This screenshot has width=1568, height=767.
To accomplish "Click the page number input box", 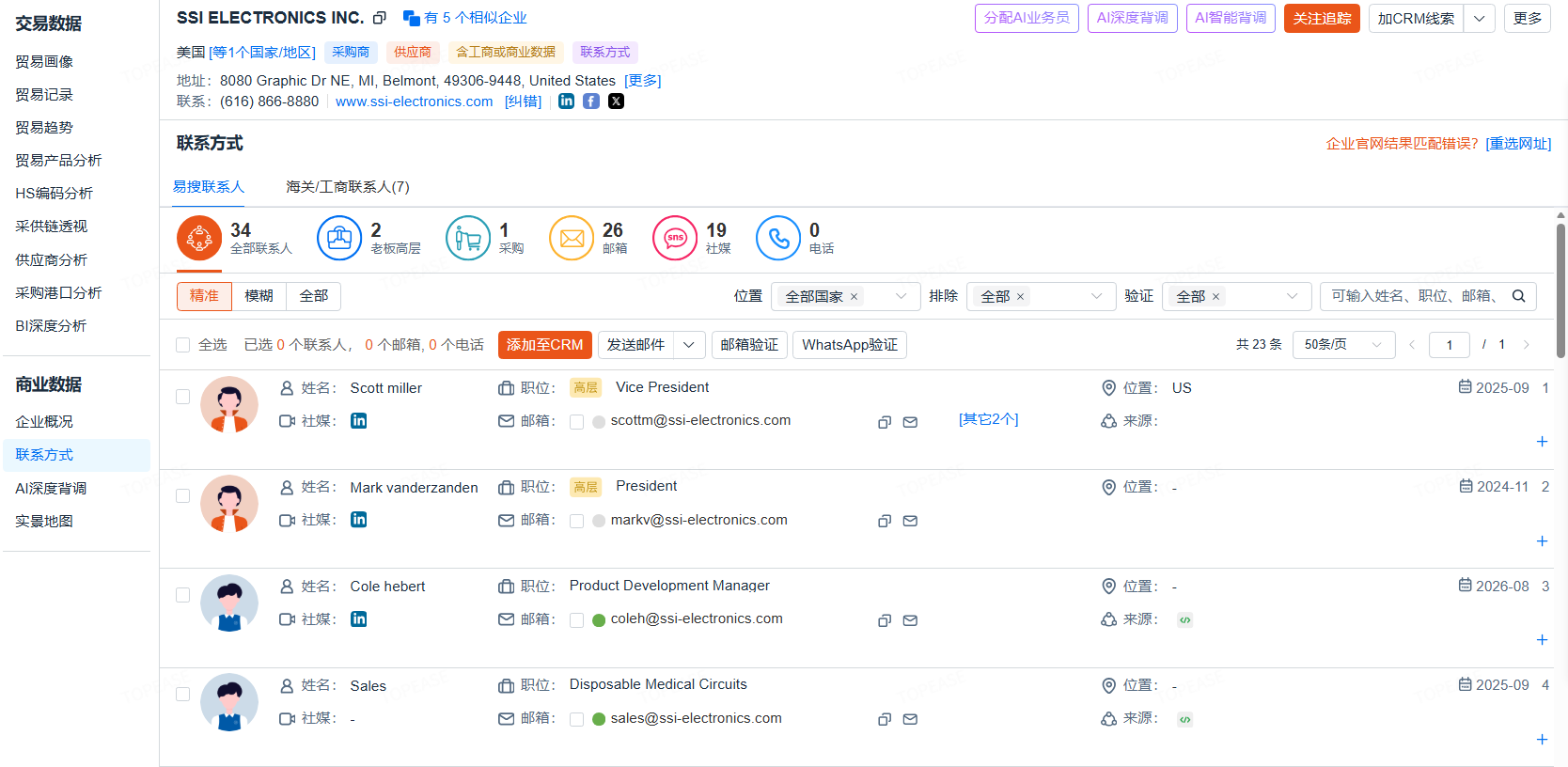I will point(1450,345).
